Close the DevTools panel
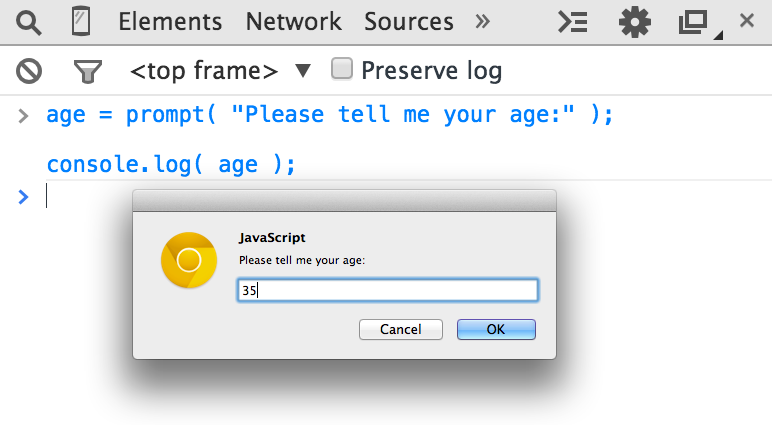The width and height of the screenshot is (772, 425). [747, 21]
